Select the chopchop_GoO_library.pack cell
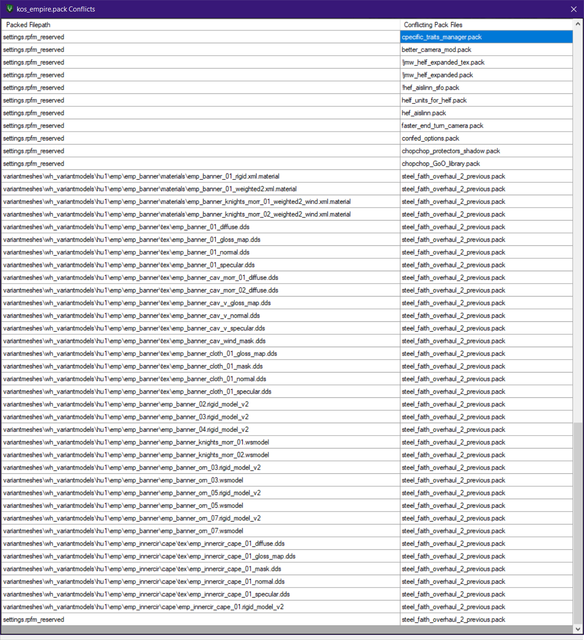 click(x=486, y=164)
